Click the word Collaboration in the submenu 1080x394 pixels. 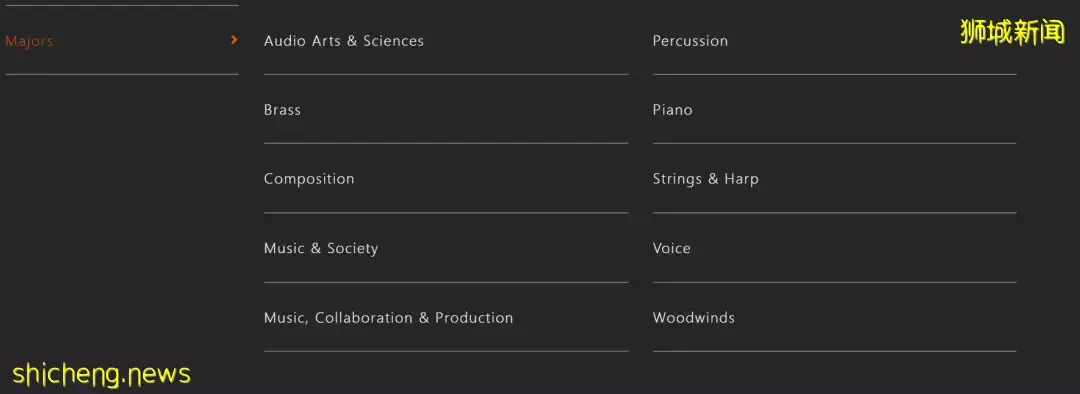(364, 318)
